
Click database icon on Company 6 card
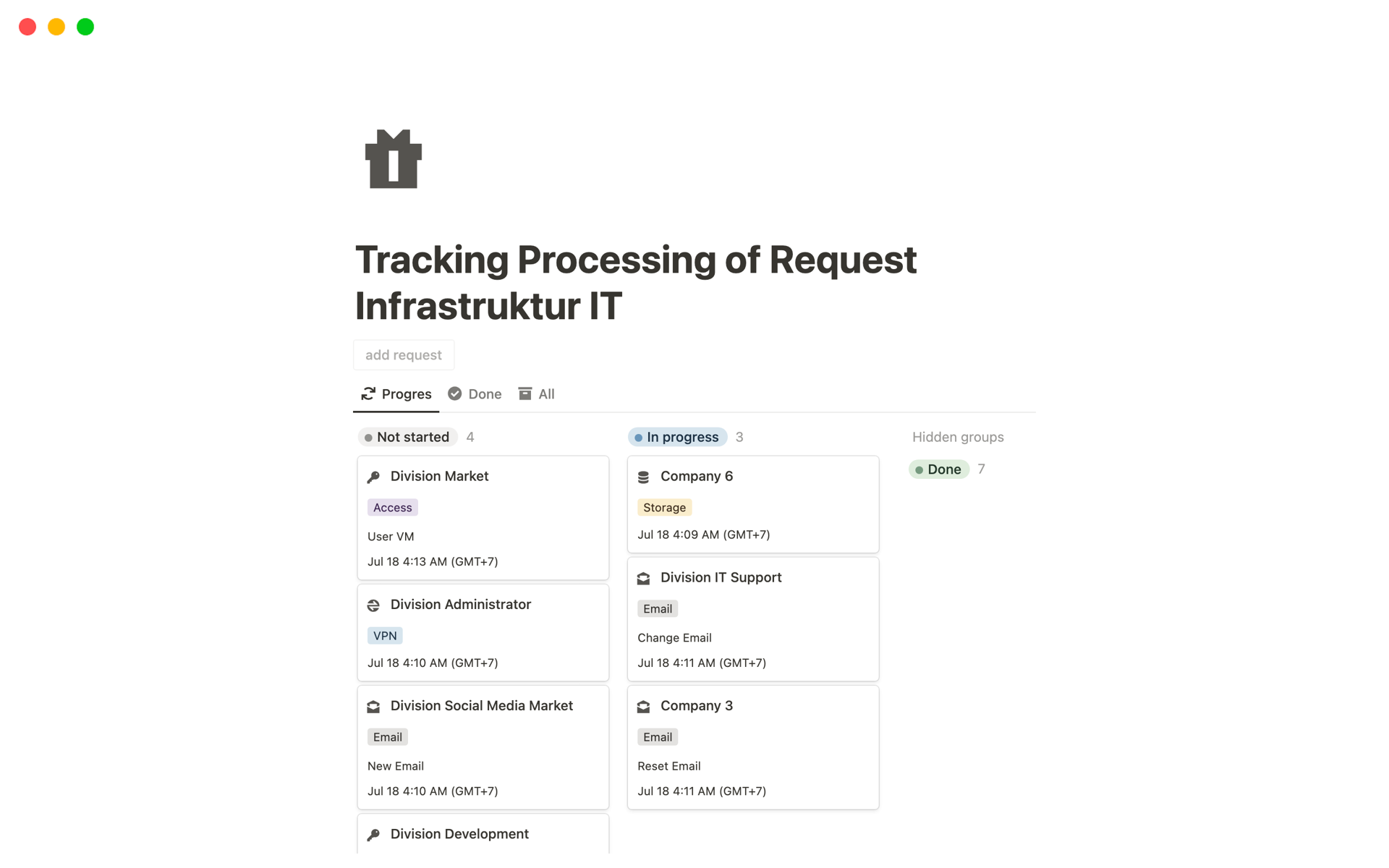(x=643, y=477)
